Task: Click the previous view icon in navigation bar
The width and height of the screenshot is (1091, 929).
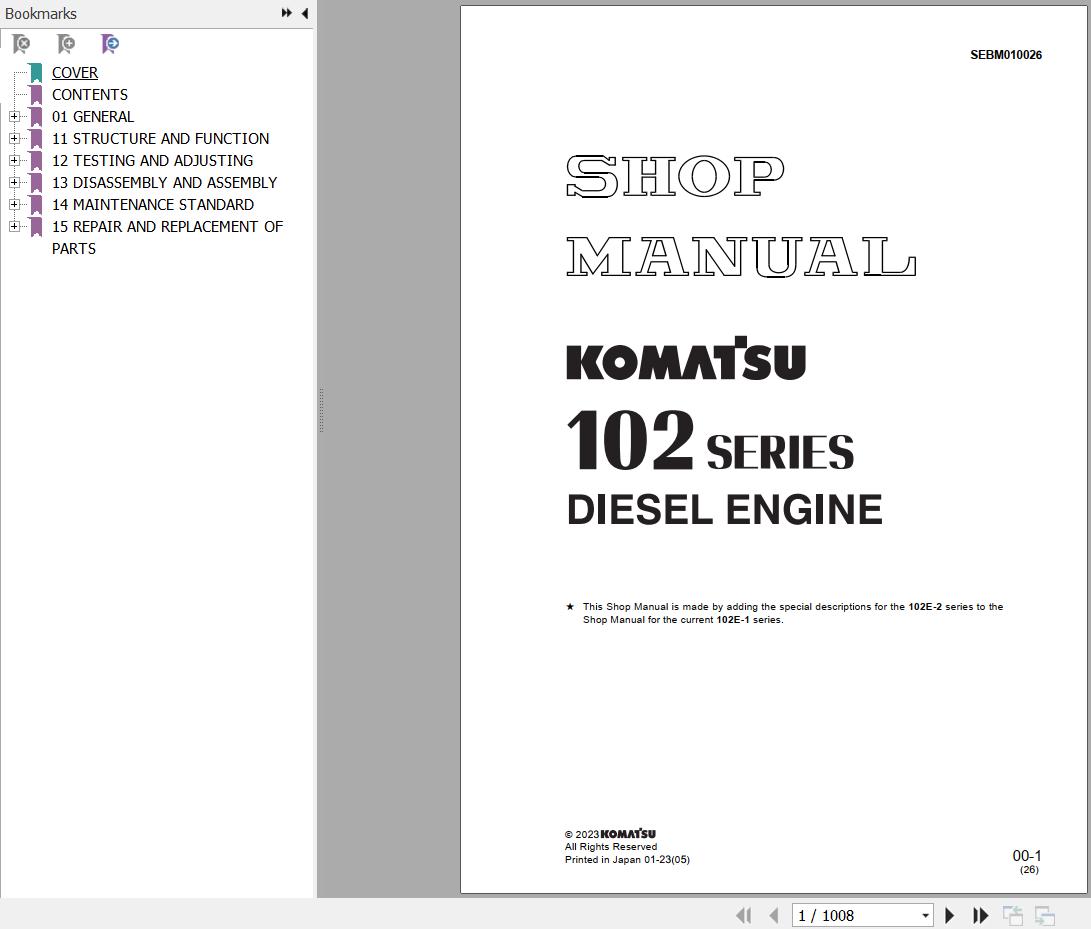Action: [1012, 916]
